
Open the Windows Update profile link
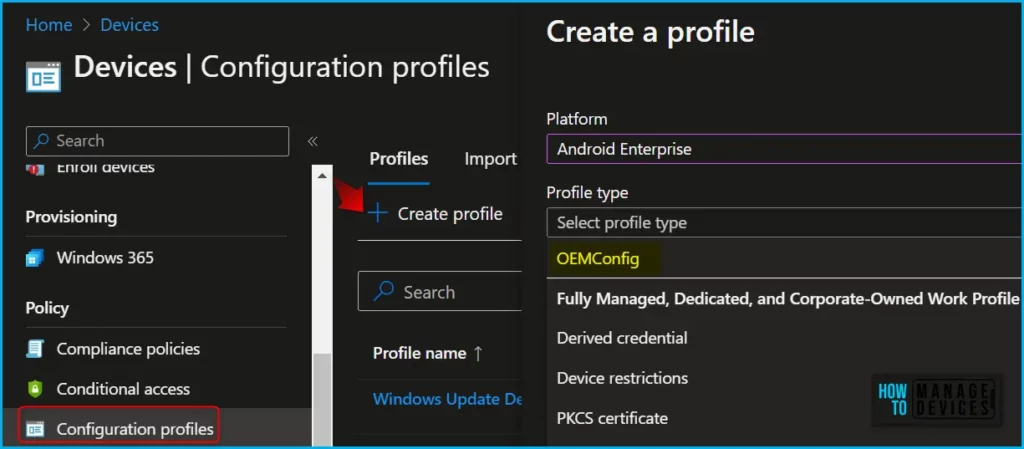click(x=447, y=399)
